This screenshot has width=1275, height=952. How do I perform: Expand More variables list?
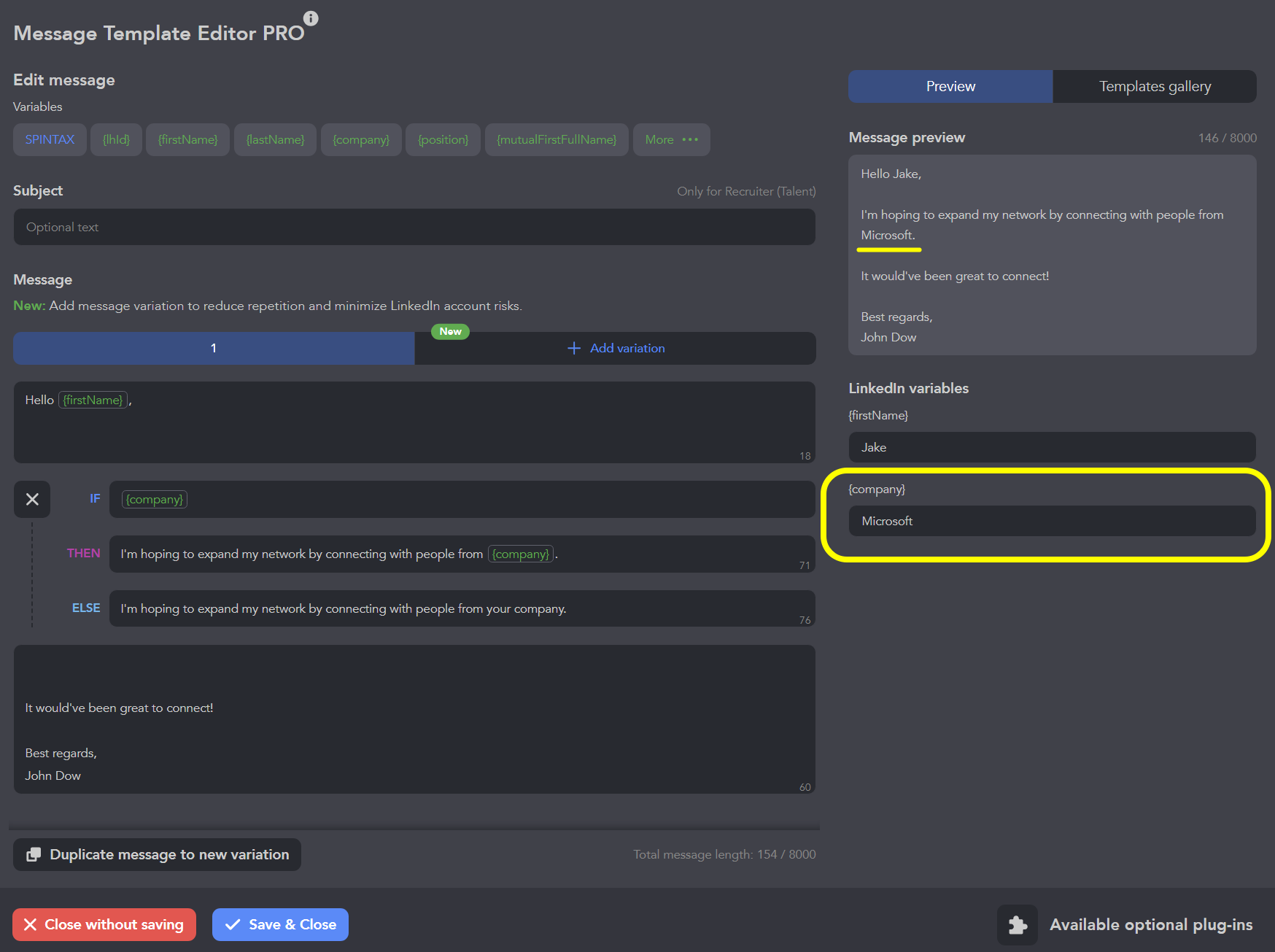click(x=671, y=139)
